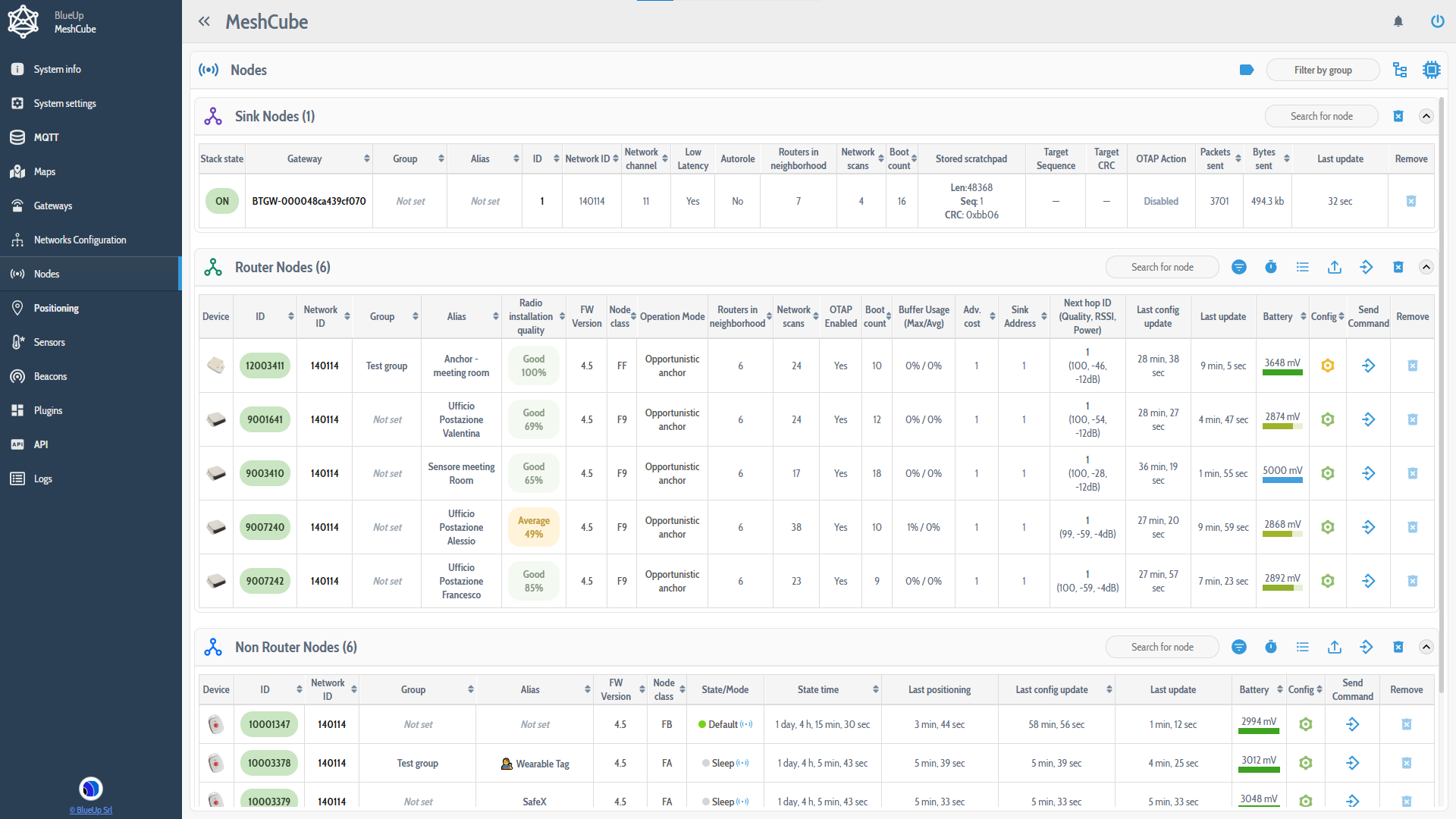Image resolution: width=1456 pixels, height=819 pixels.
Task: Open the Filter by group dropdown
Action: click(x=1323, y=70)
